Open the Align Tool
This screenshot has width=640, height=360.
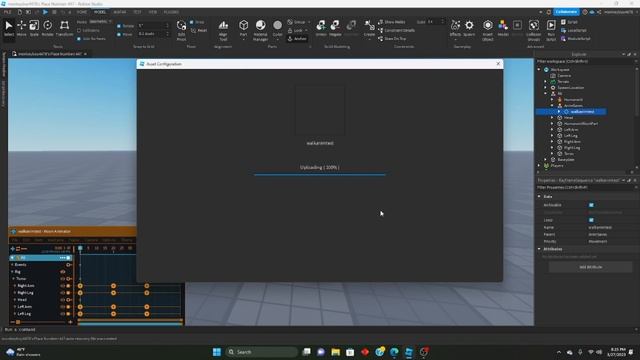click(x=223, y=31)
